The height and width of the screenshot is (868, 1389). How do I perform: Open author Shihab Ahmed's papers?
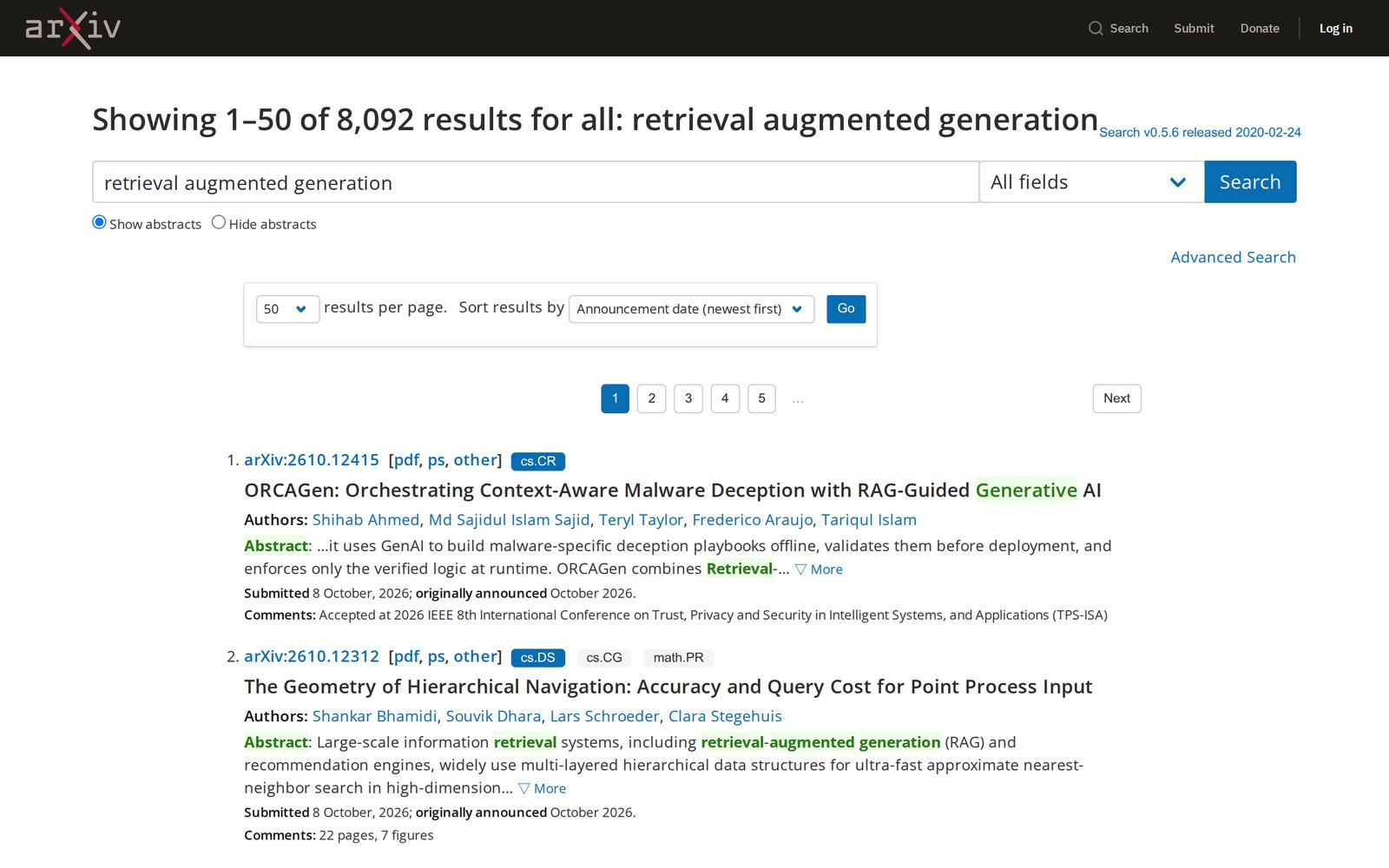365,520
